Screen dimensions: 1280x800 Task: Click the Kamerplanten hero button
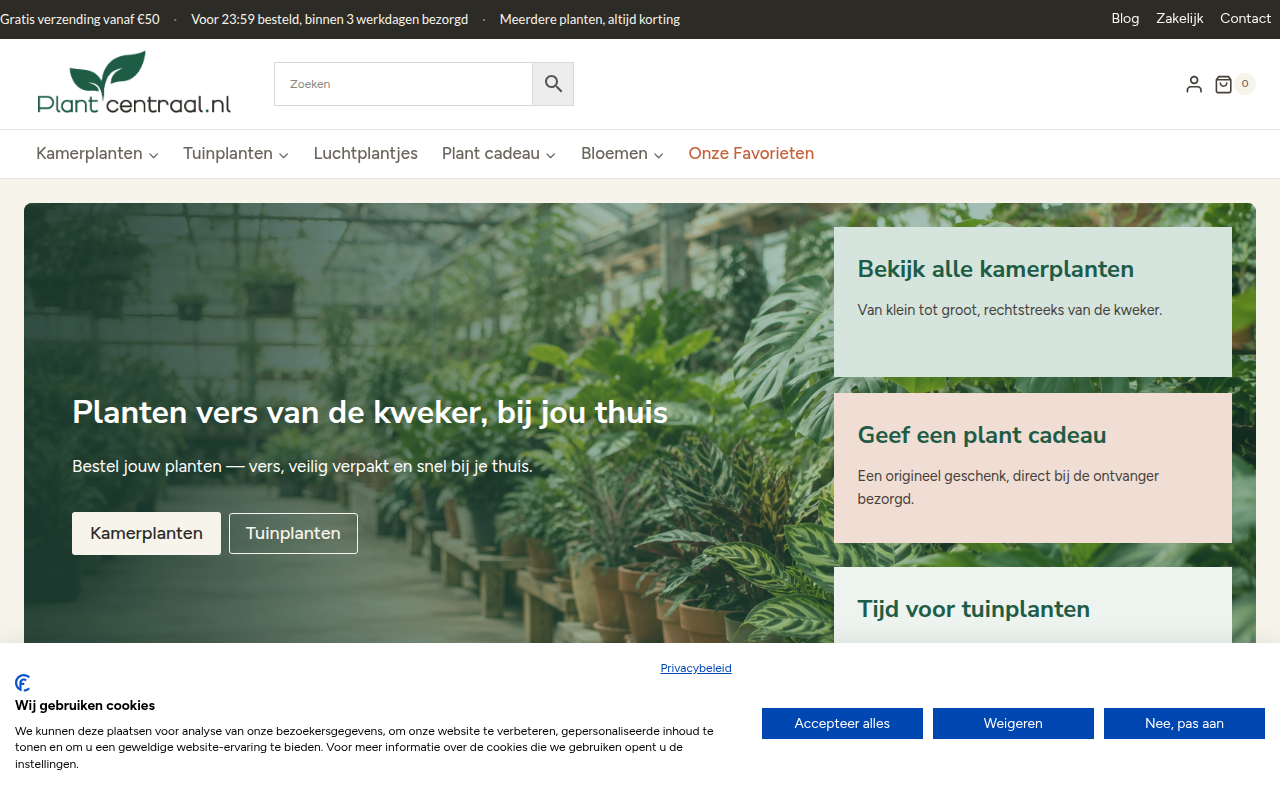(146, 533)
